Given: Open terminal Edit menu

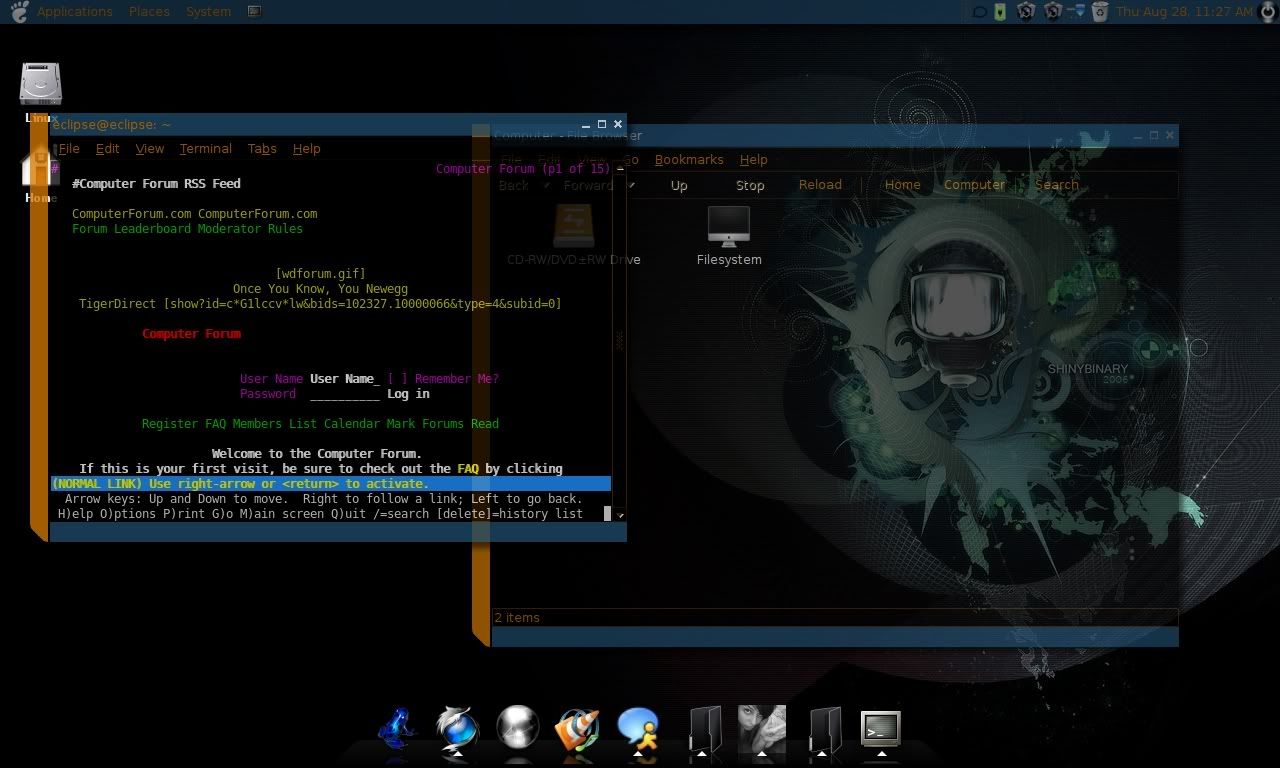Looking at the screenshot, I should click(x=107, y=148).
